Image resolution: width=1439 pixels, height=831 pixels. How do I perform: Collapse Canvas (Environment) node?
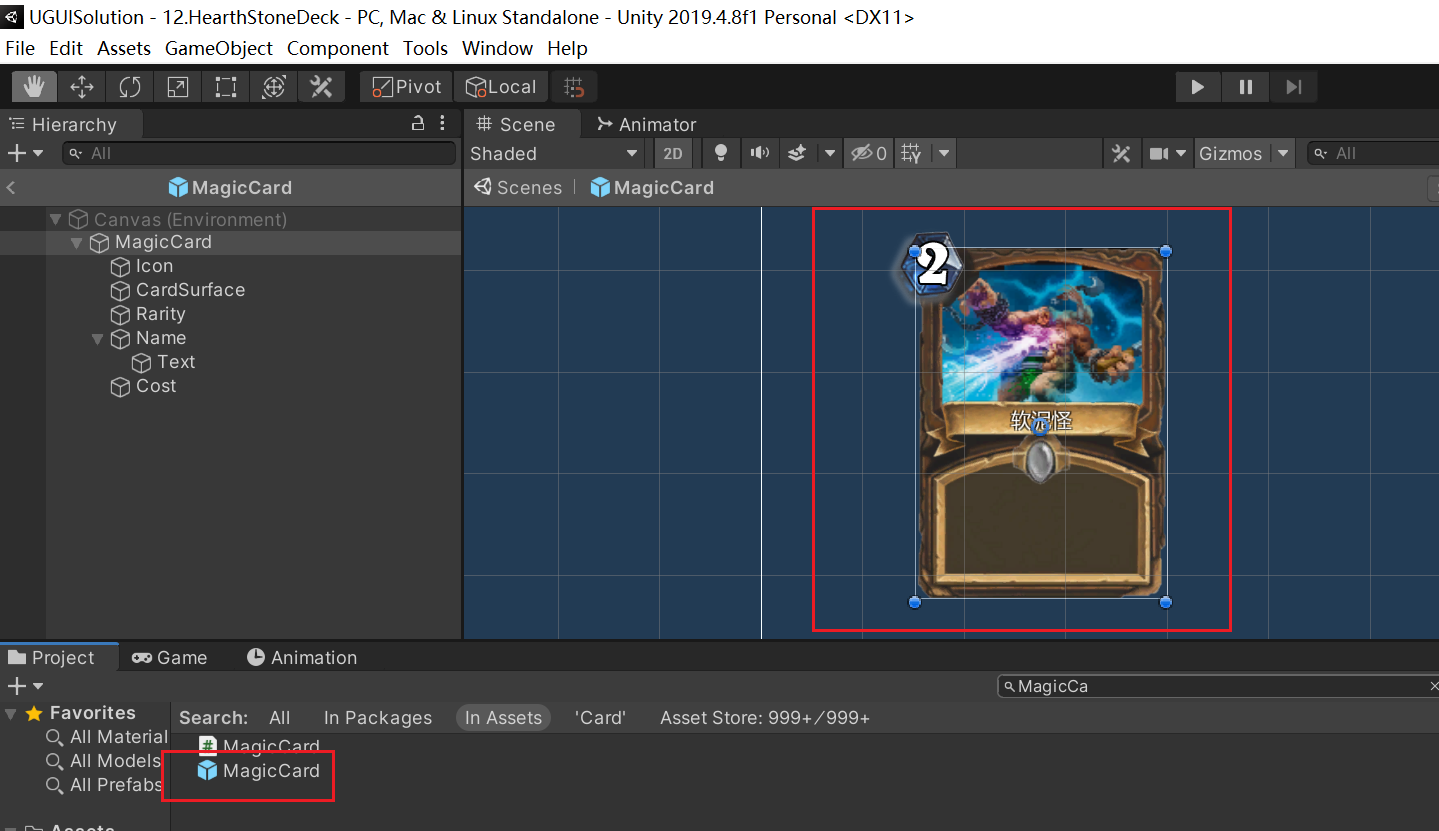[x=56, y=219]
